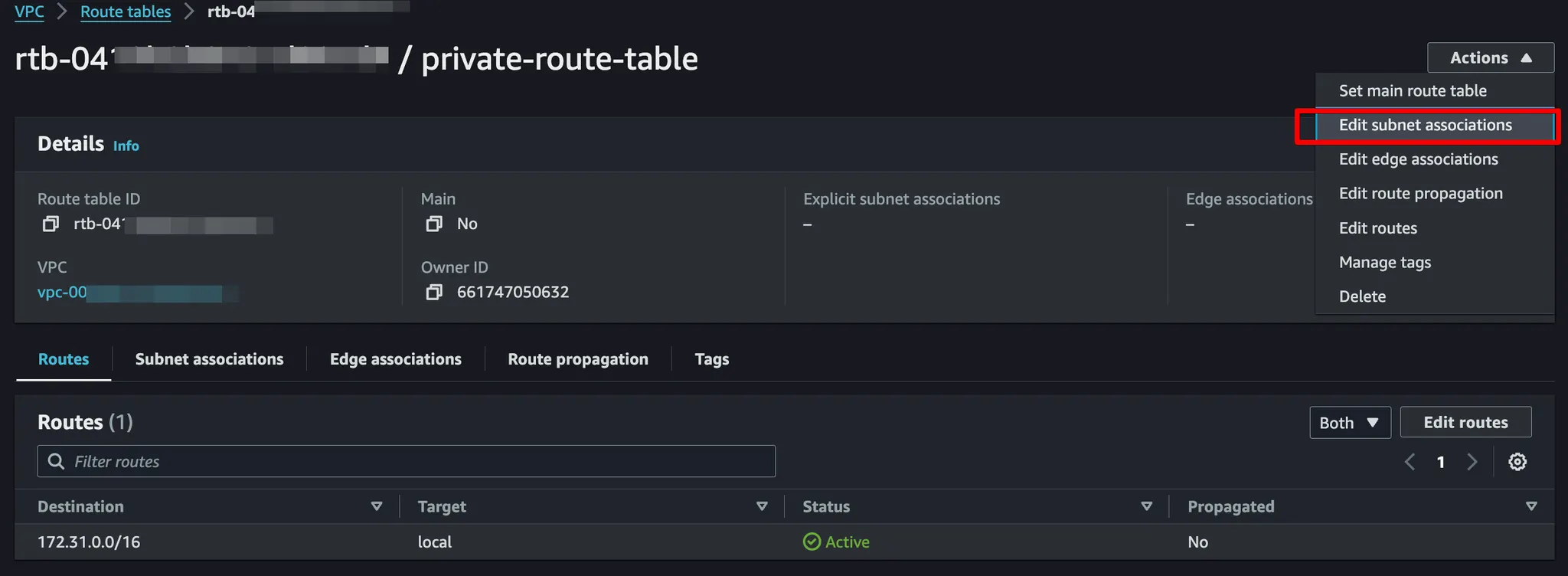Open routes table preferences gear
Viewport: 1568px width, 576px height.
(1517, 462)
